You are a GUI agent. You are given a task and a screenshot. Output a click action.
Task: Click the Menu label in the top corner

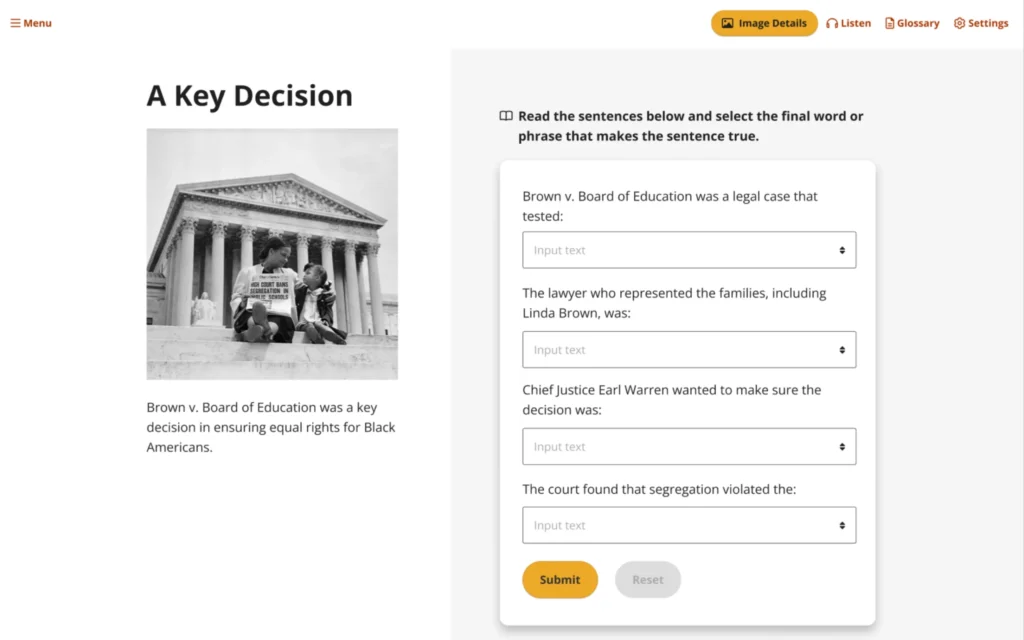tap(36, 22)
